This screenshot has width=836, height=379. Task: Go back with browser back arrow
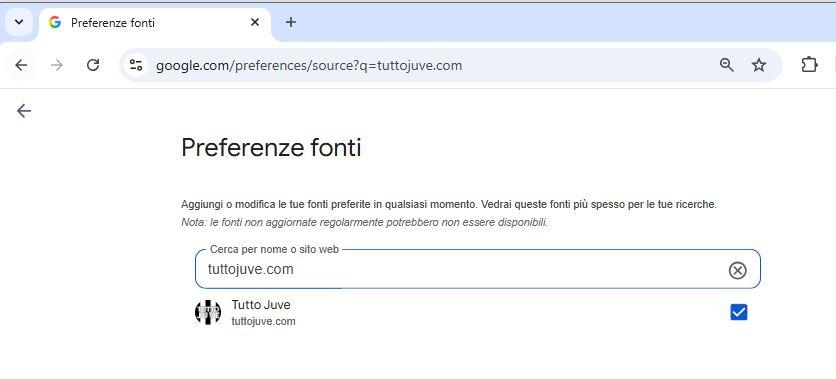tap(21, 65)
